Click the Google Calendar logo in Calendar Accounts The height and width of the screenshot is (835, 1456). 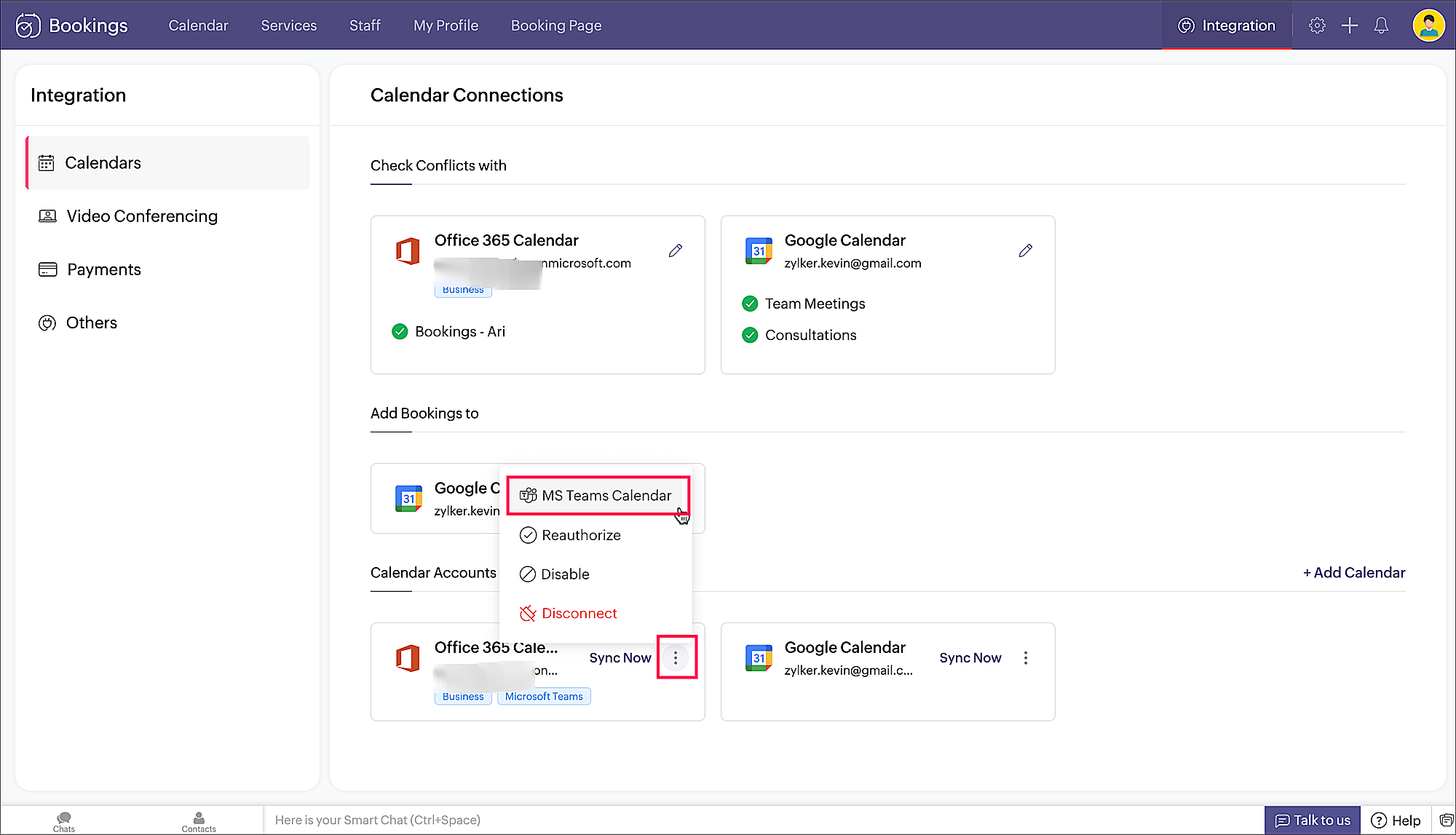tap(759, 658)
